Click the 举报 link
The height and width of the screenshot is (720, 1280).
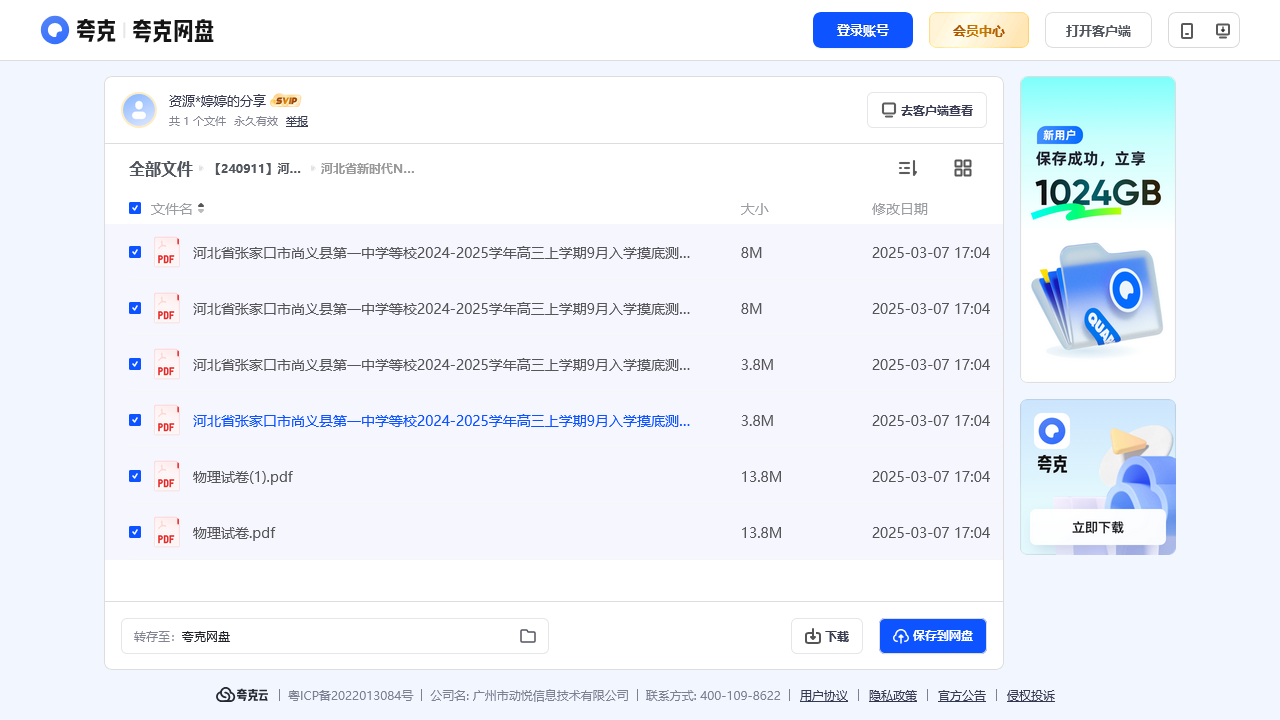pyautogui.click(x=297, y=121)
